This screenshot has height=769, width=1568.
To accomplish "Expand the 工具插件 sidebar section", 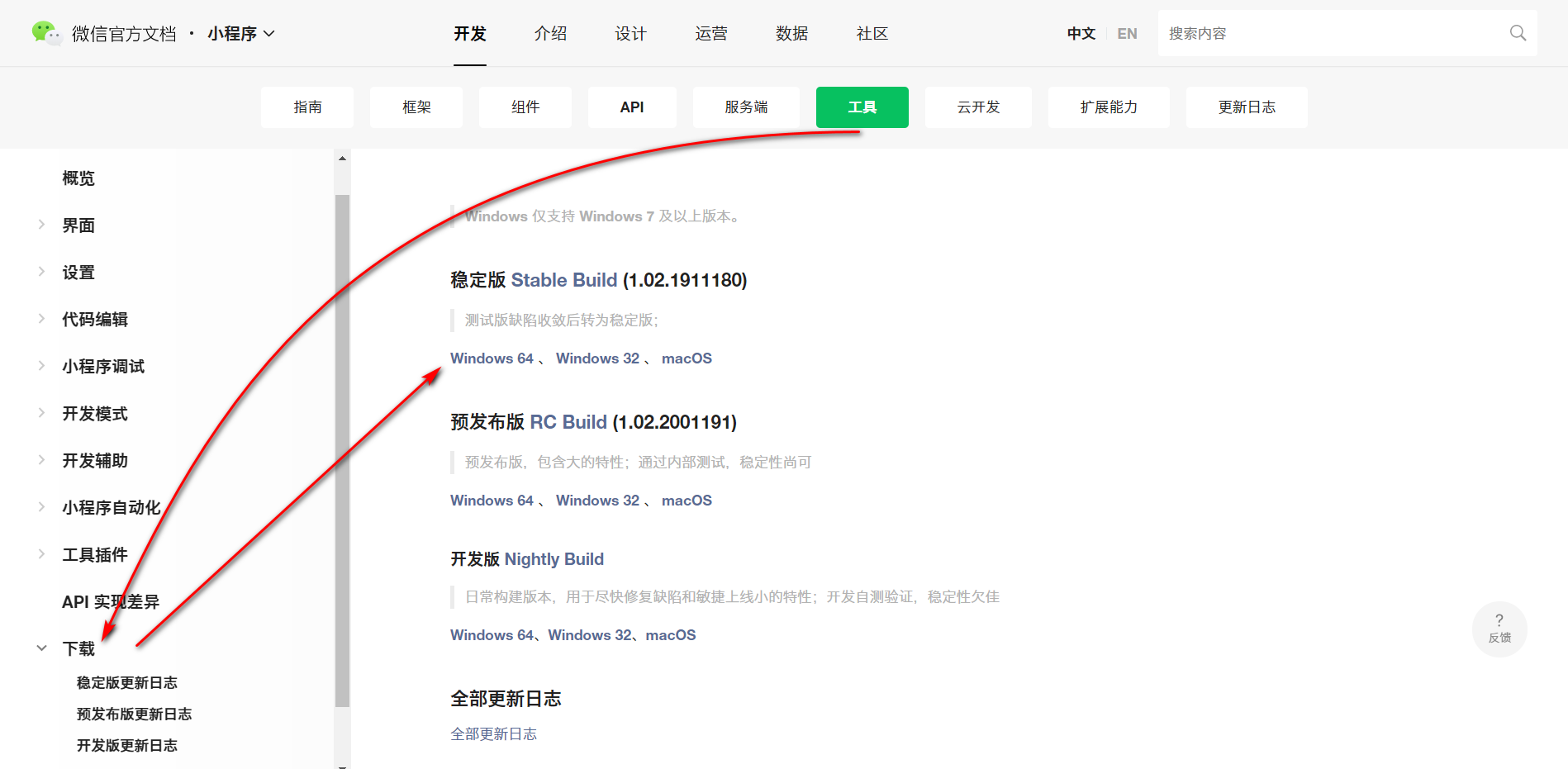I will coord(41,554).
